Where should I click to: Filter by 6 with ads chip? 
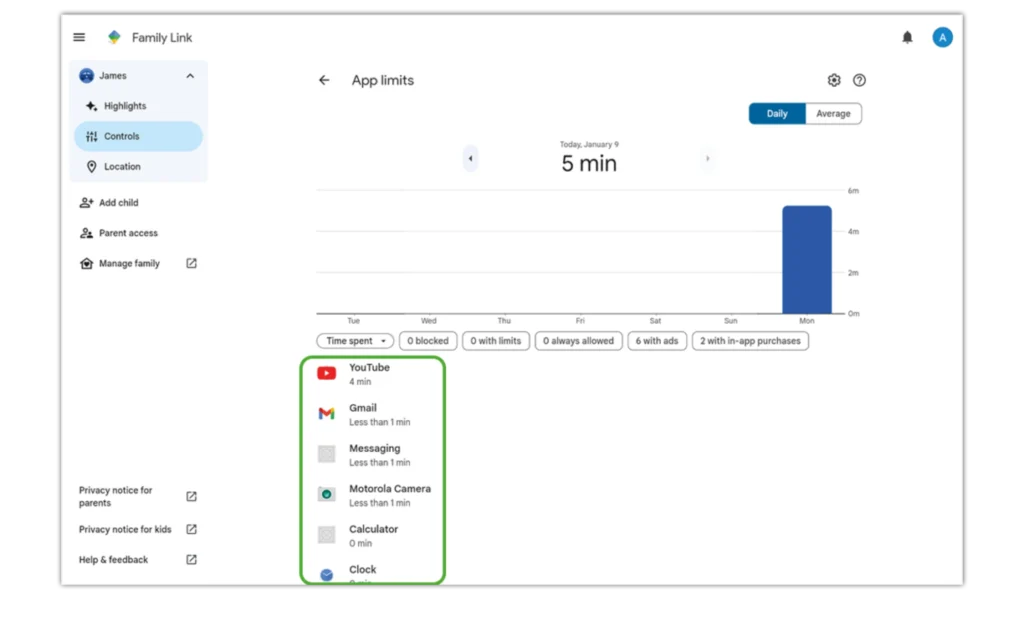657,341
